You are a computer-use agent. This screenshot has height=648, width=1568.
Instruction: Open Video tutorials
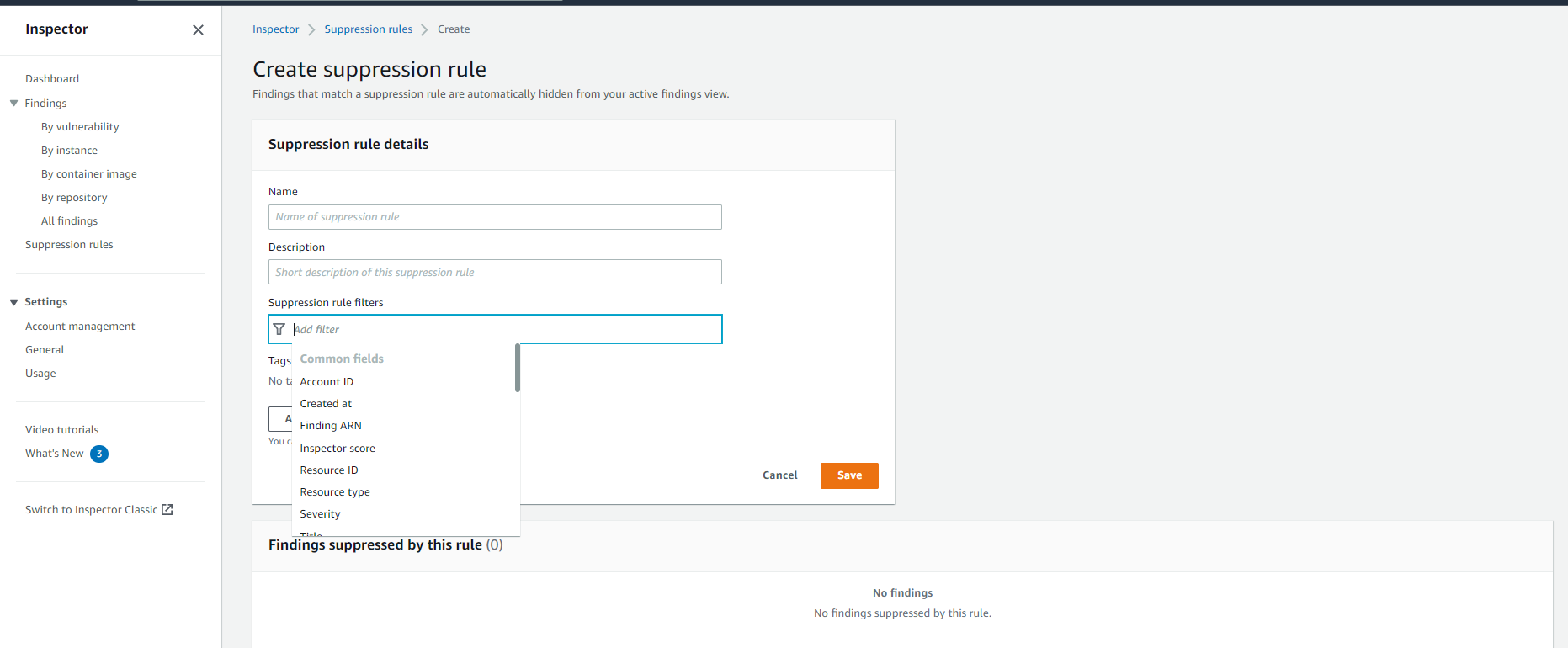pos(61,429)
